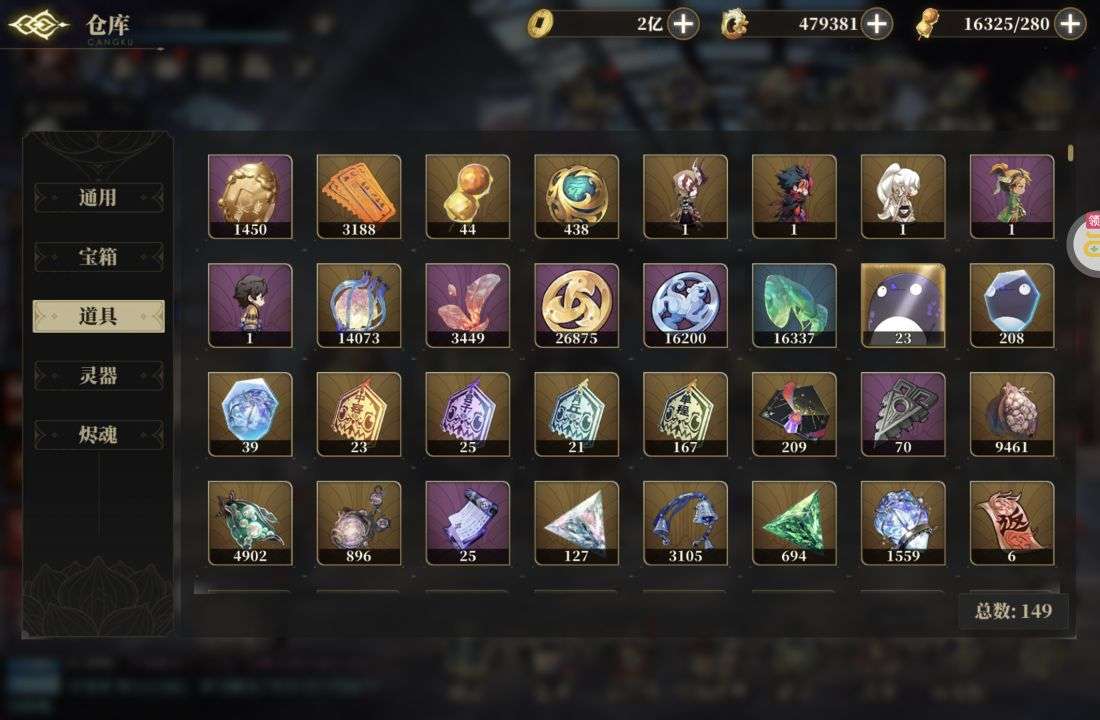The image size is (1100, 720).
Task: Select the blue wolf coin with 16200
Action: tap(685, 305)
